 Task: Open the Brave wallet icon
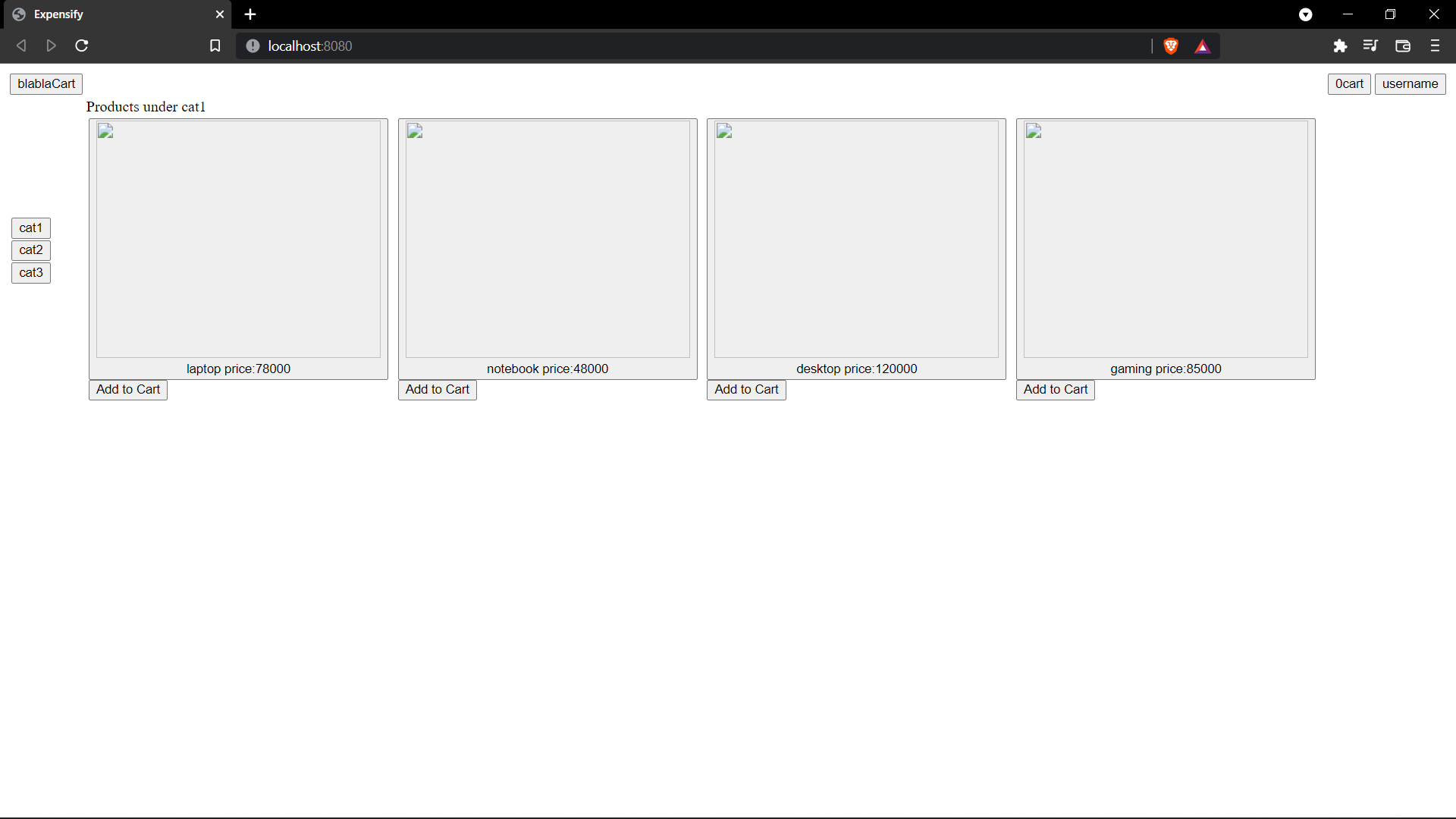pyautogui.click(x=1403, y=46)
